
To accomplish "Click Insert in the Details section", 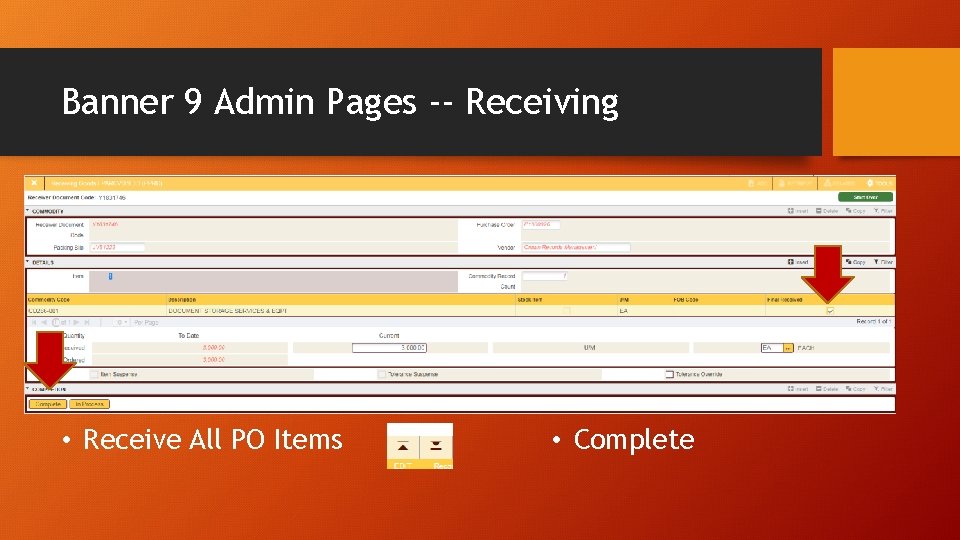I will (798, 262).
